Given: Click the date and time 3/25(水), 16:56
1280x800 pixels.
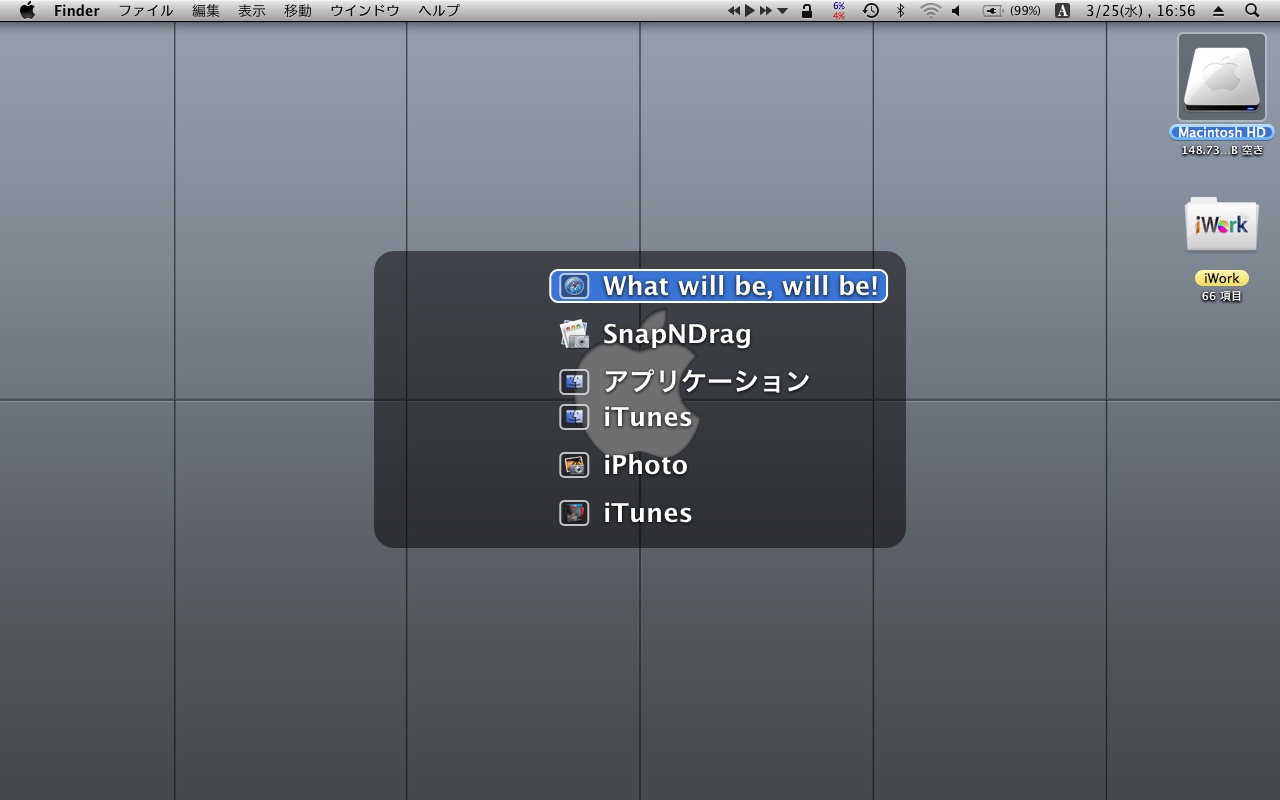Looking at the screenshot, I should click(1141, 10).
